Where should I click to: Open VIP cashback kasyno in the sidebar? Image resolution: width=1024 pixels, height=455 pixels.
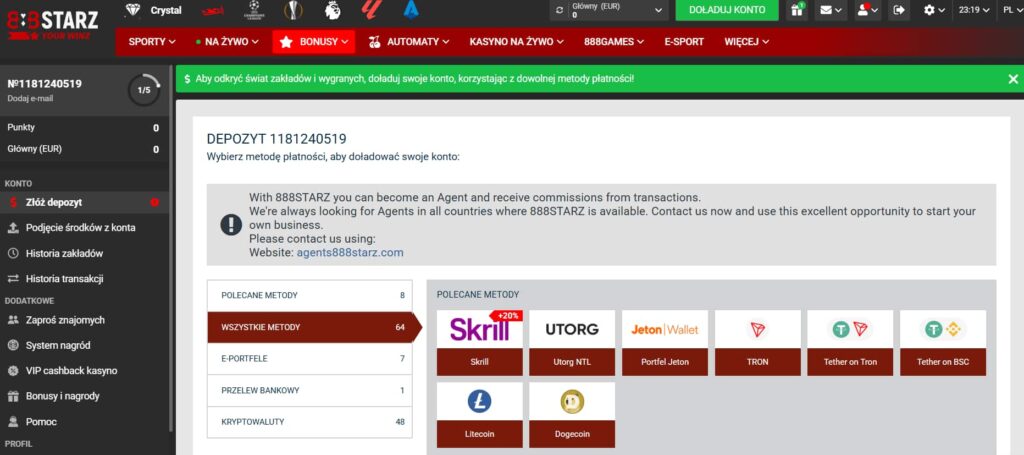click(84, 371)
